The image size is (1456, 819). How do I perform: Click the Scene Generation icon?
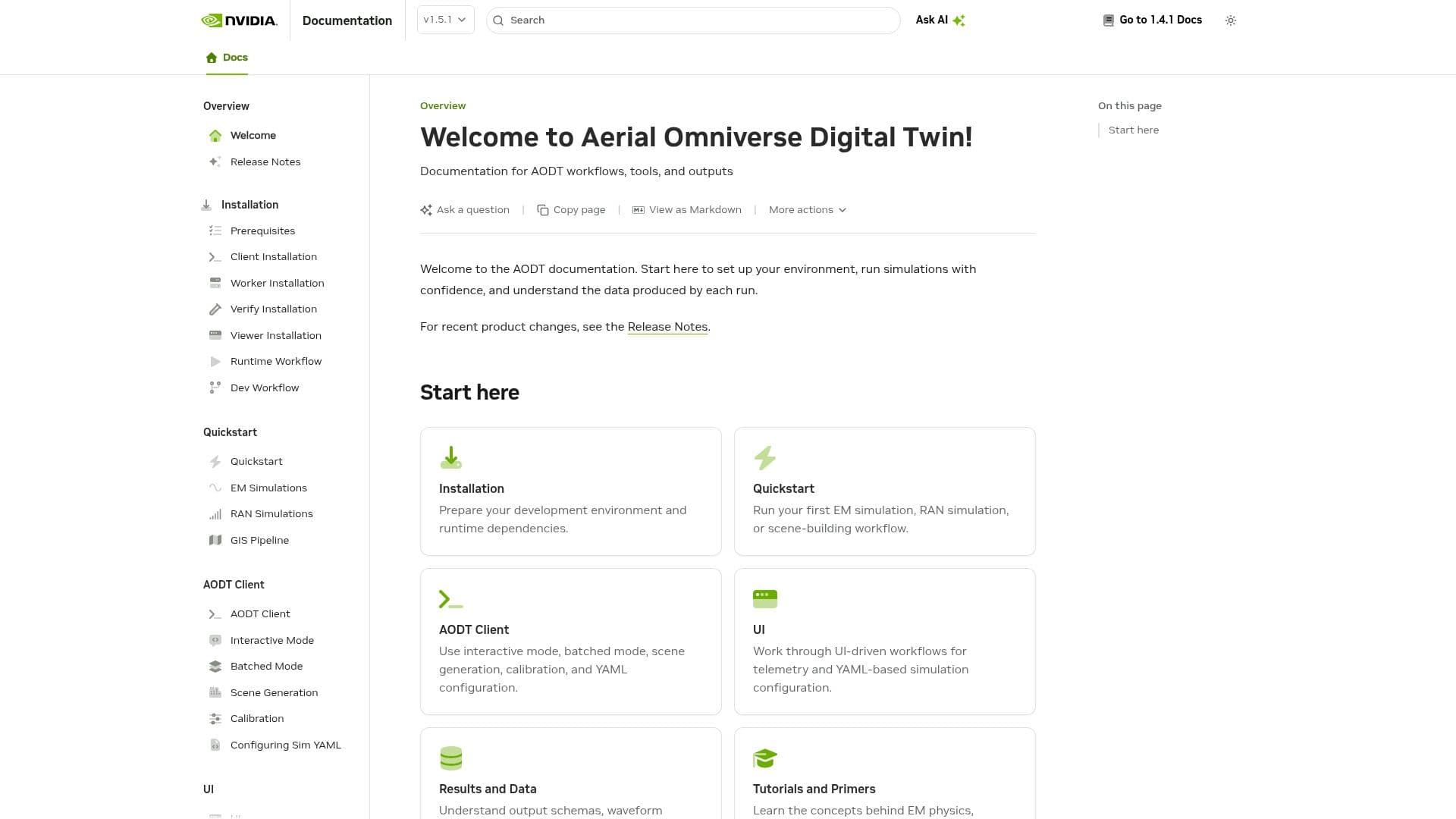tap(215, 692)
